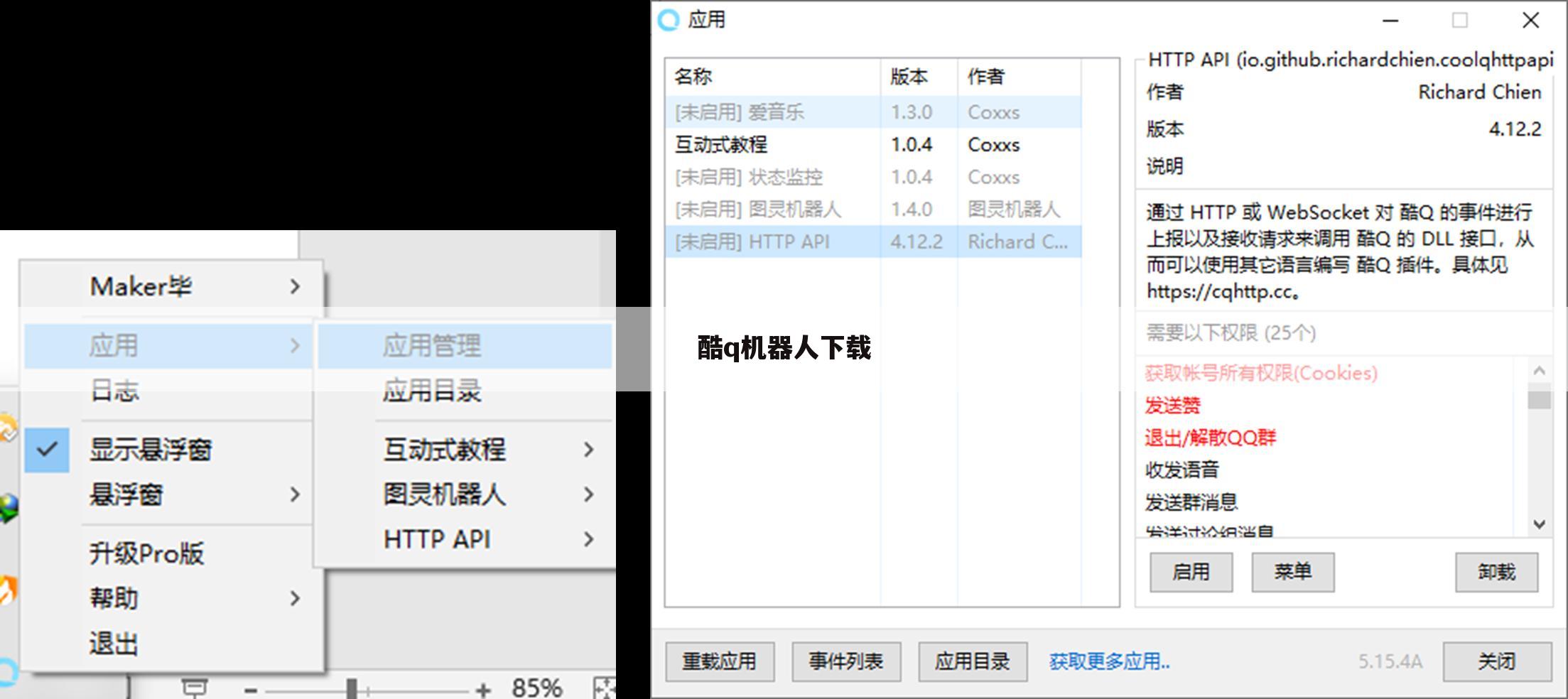The image size is (1568, 699).
Task: Click the 作者 column header
Action: [1020, 77]
